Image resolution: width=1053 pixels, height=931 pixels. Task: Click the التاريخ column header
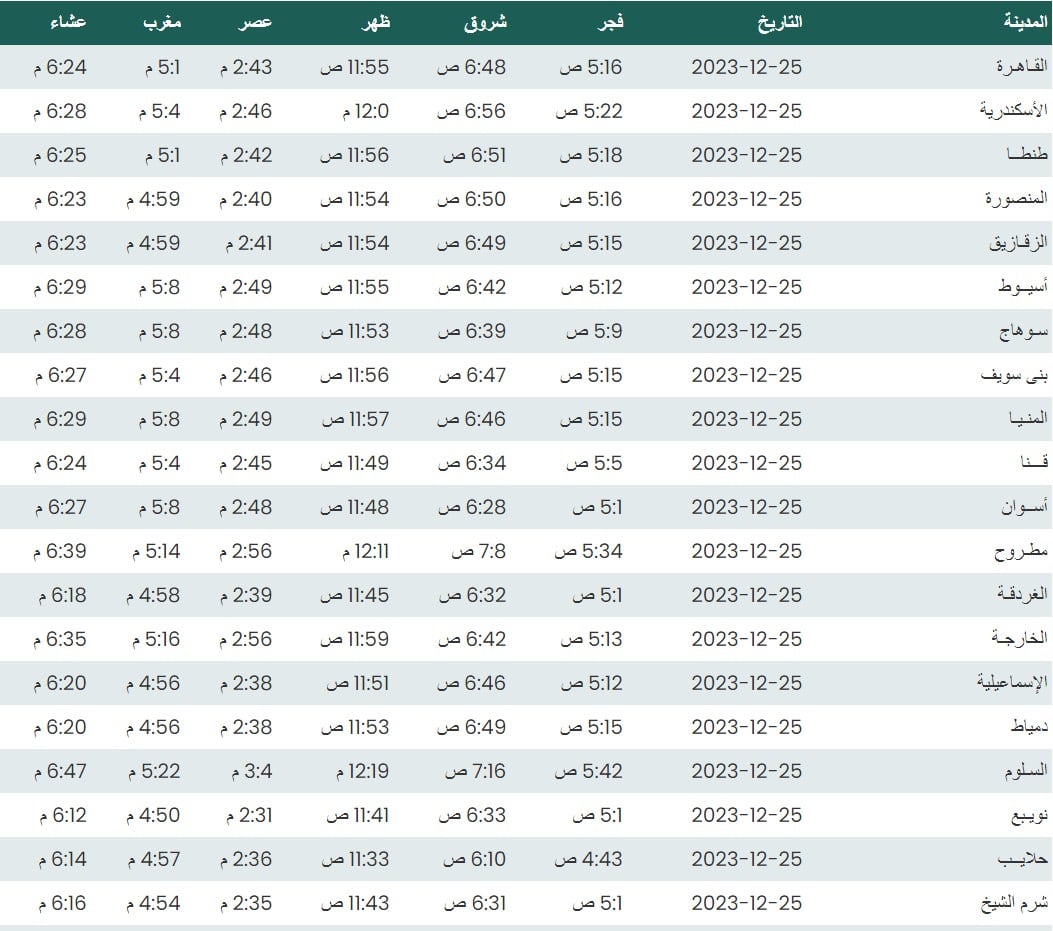point(775,22)
